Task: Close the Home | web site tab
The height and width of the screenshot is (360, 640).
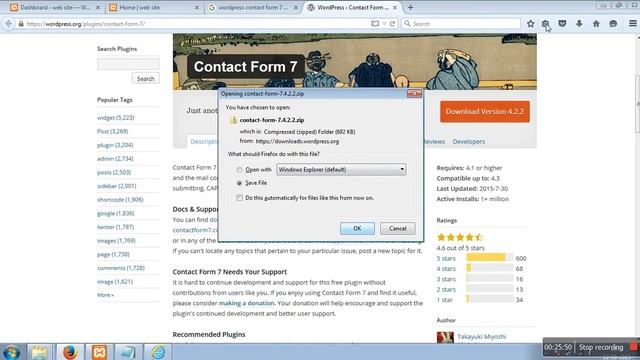Action: point(197,7)
